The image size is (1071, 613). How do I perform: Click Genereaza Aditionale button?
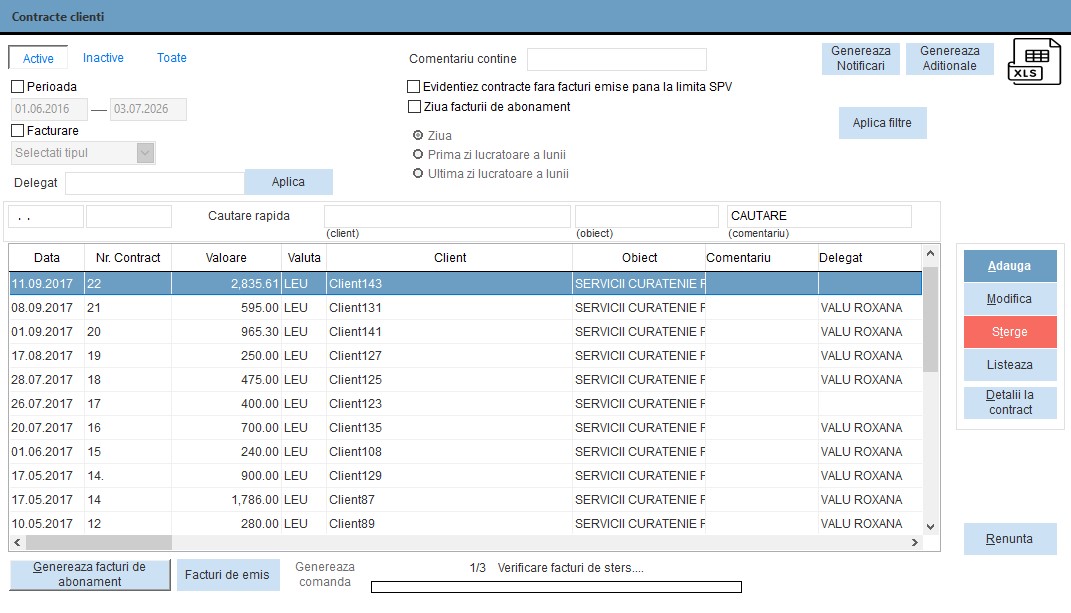tap(949, 58)
